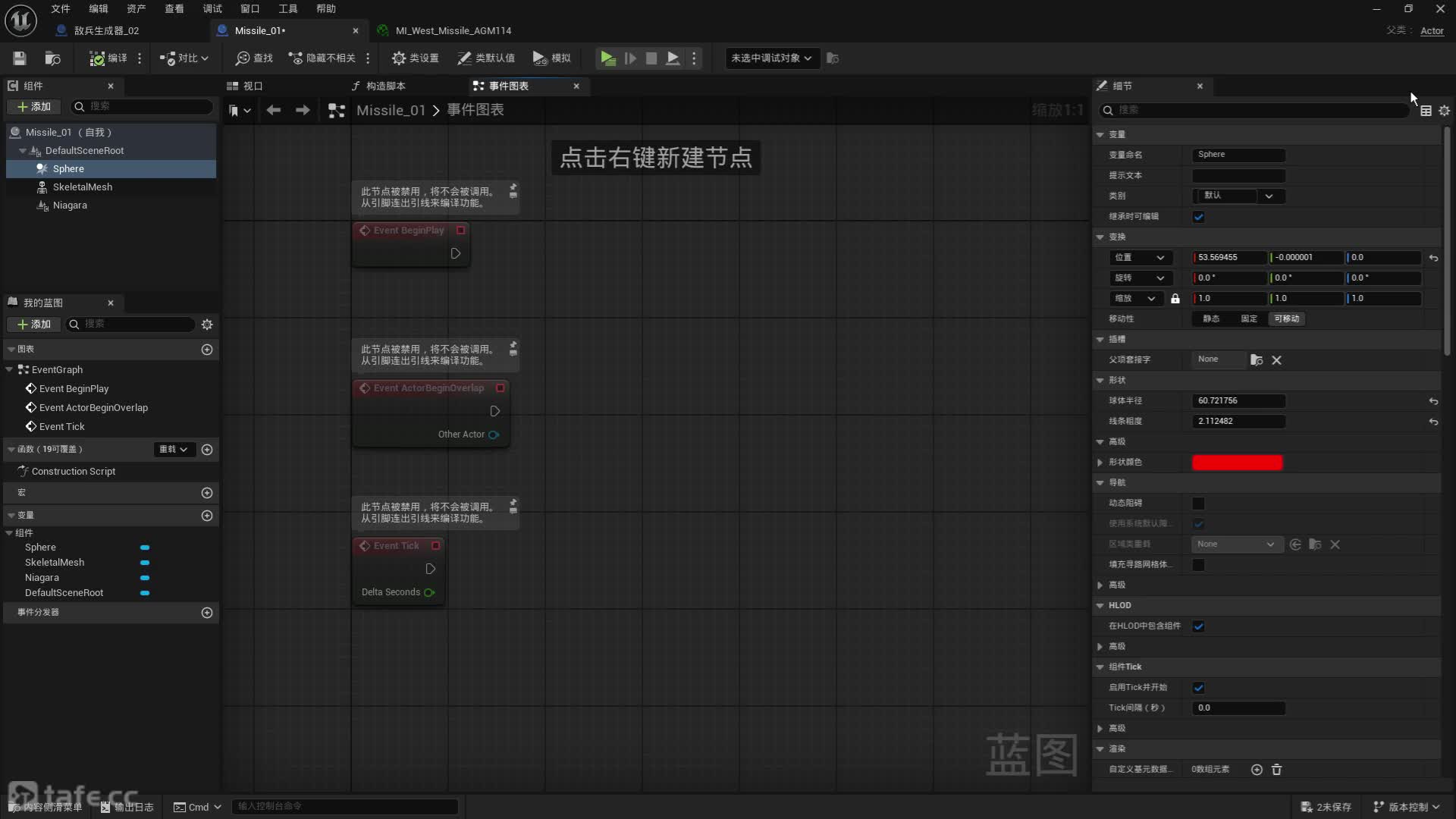Toggle 继承时可编辑 checkbox
Viewport: 1456px width, 819px height.
1199,217
